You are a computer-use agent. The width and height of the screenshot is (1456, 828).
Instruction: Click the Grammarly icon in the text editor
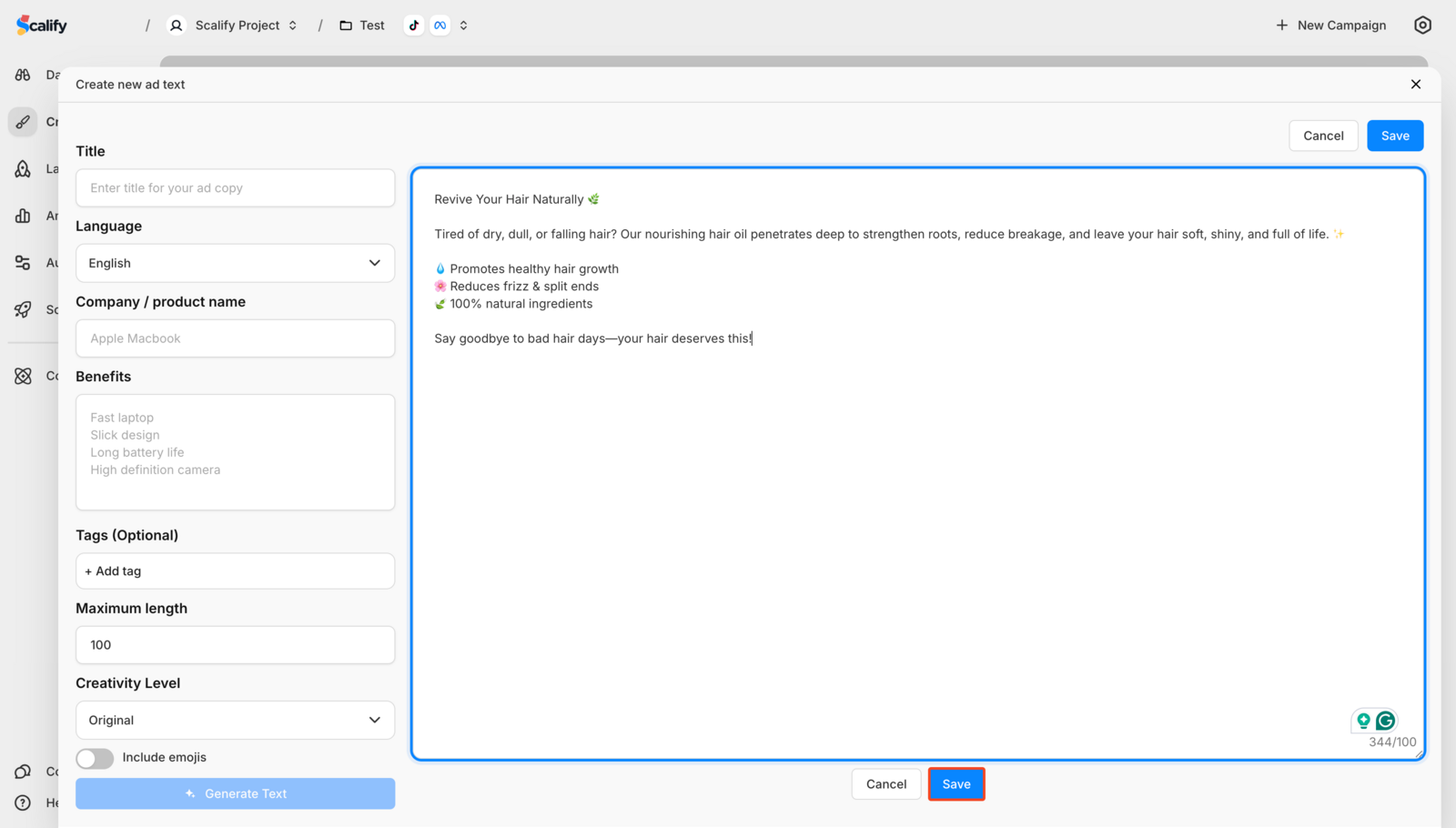[1385, 721]
